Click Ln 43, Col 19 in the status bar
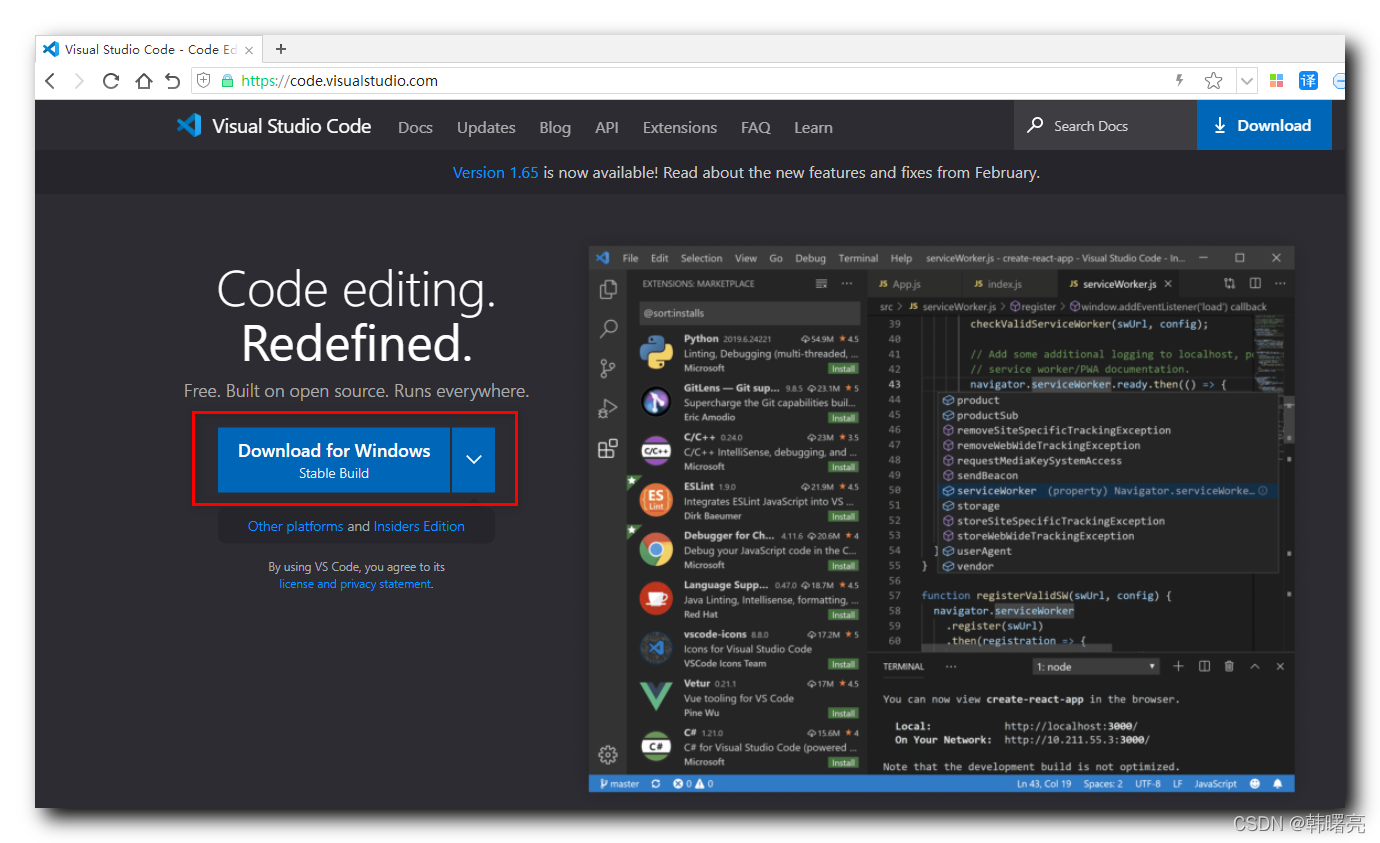Image resolution: width=1380 pixels, height=843 pixels. click(x=1044, y=784)
